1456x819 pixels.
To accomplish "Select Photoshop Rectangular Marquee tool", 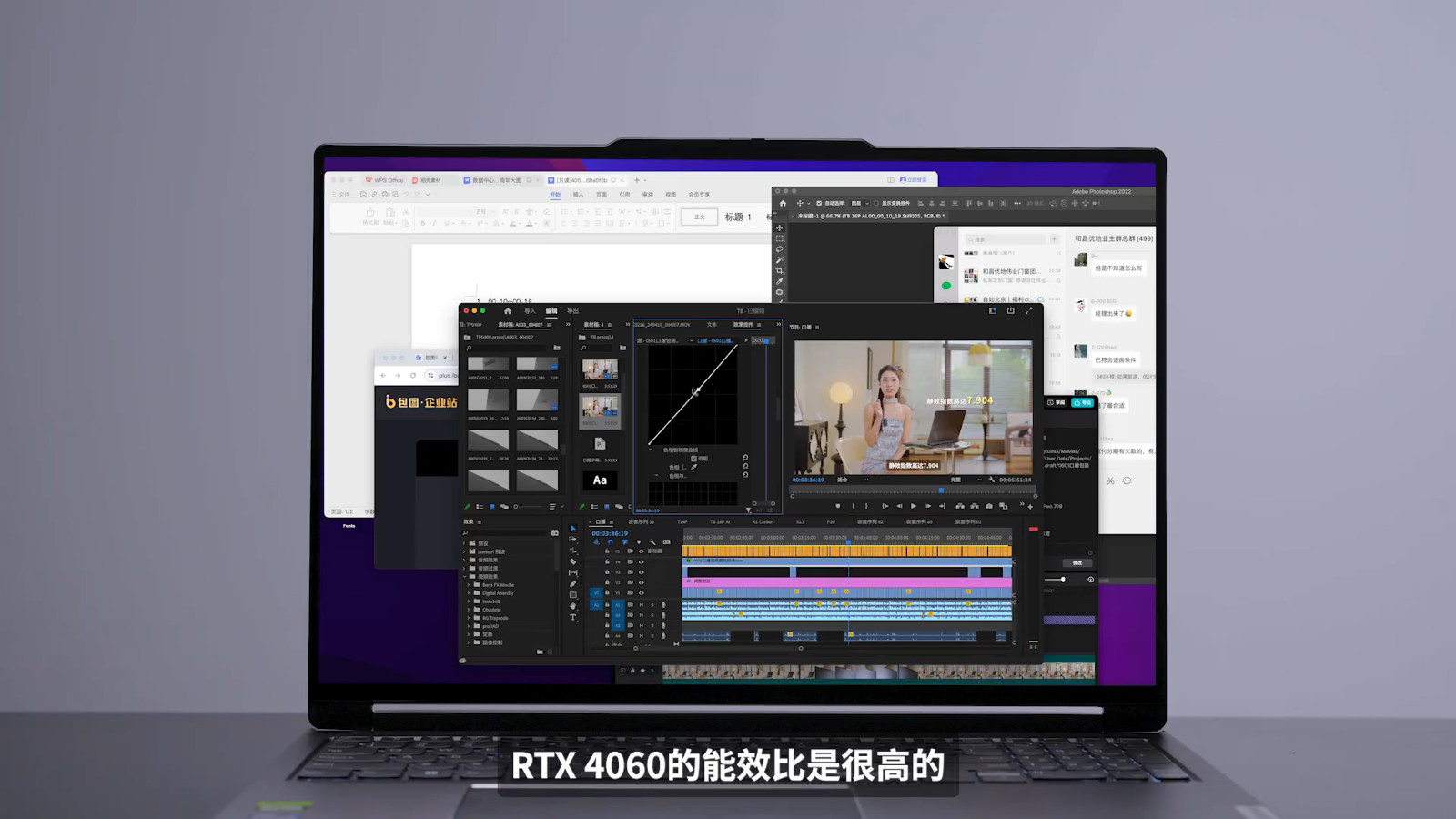I will click(x=779, y=238).
